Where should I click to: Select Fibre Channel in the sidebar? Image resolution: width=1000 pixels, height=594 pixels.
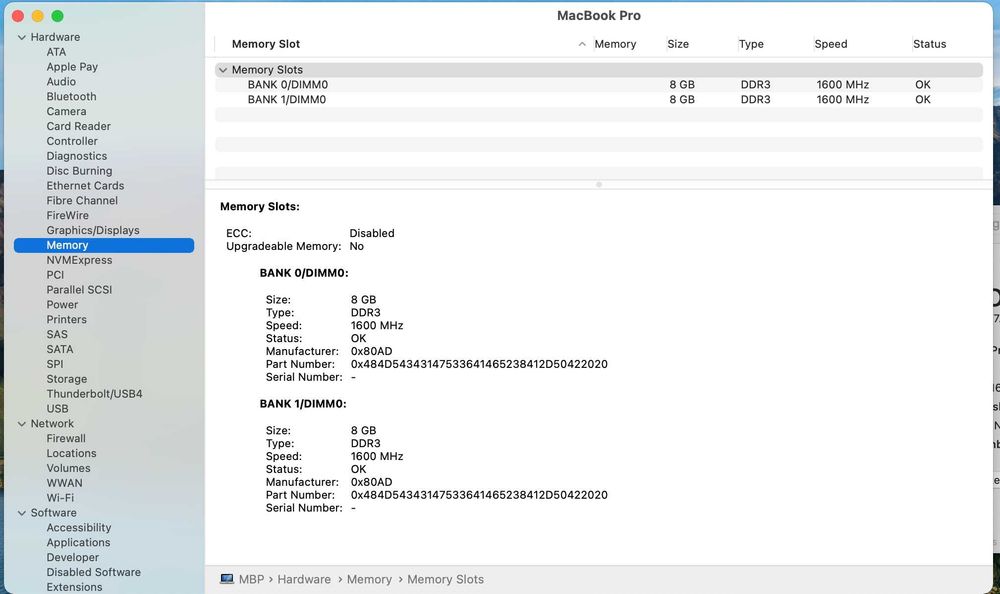point(82,200)
